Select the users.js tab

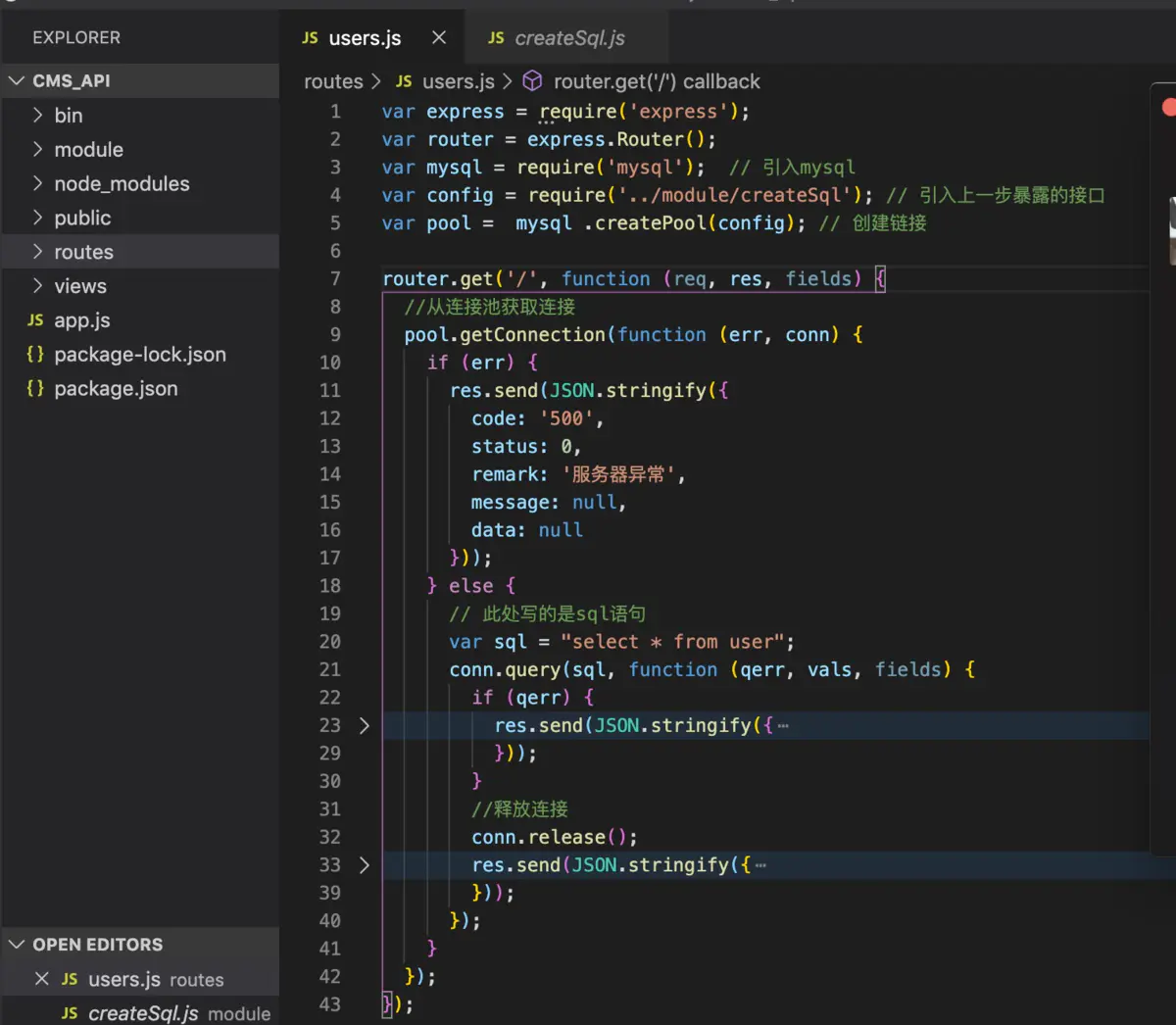[x=364, y=38]
